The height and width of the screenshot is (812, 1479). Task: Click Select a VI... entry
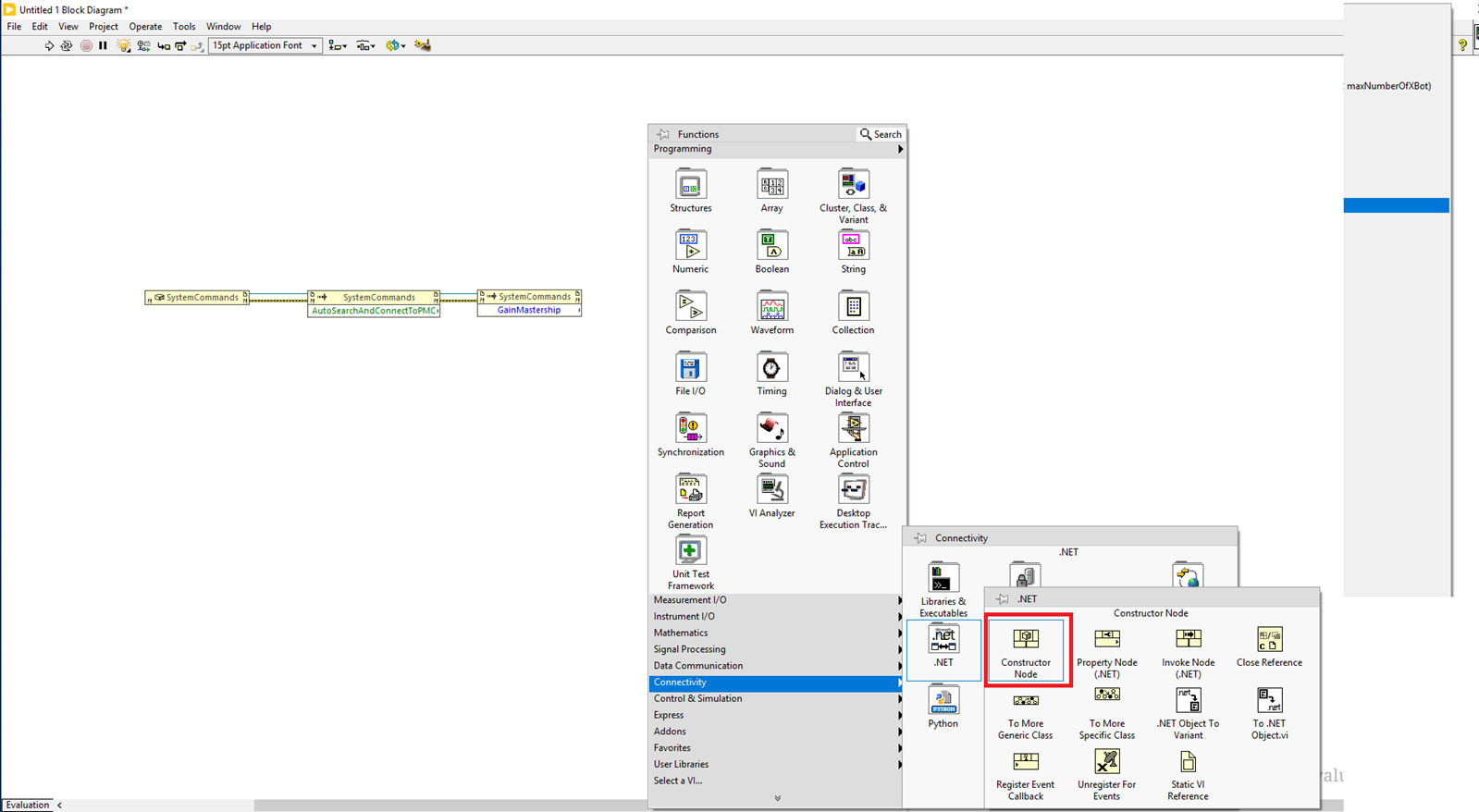678,781
